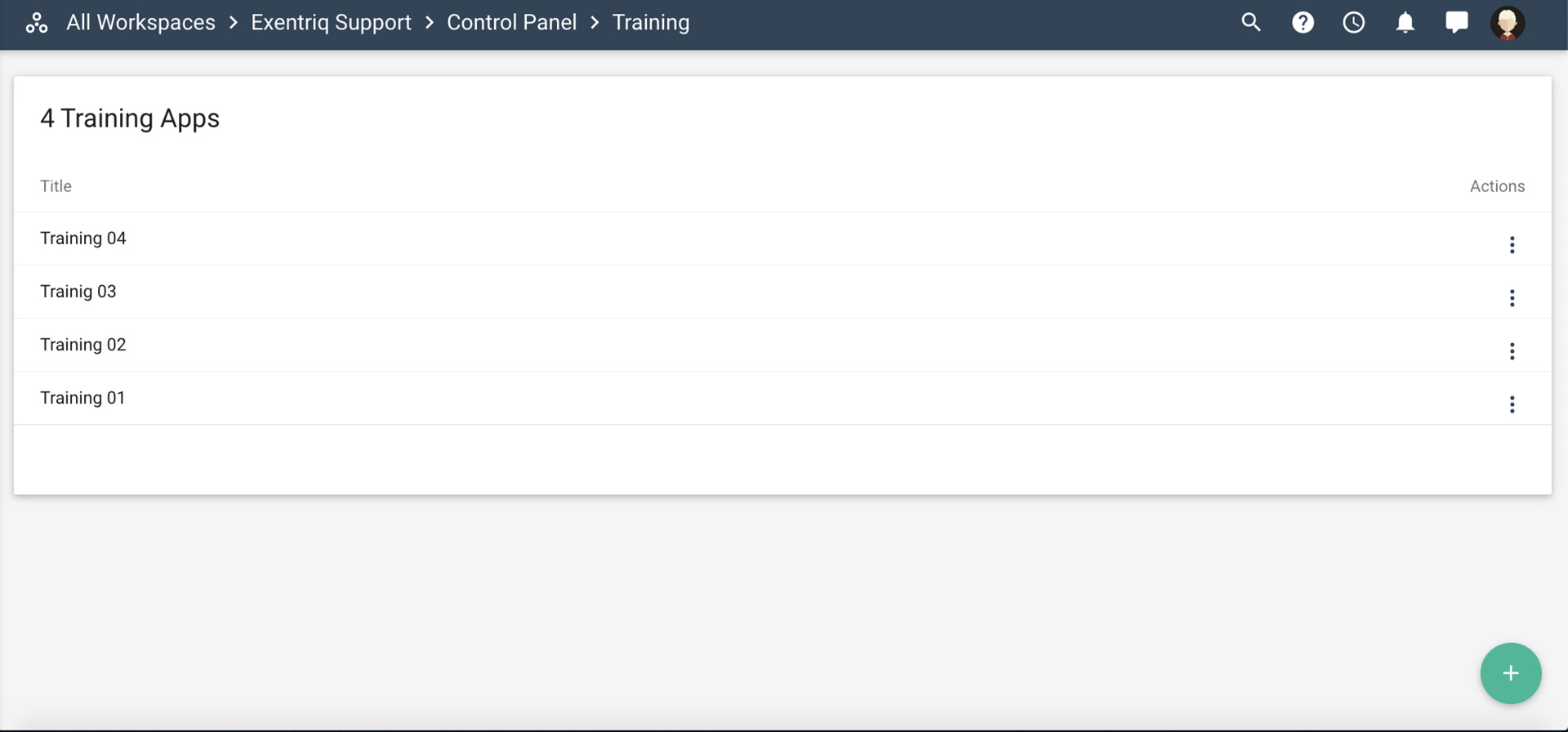This screenshot has height=732, width=1568.
Task: Open the recent activity clock icon
Action: tap(1353, 23)
